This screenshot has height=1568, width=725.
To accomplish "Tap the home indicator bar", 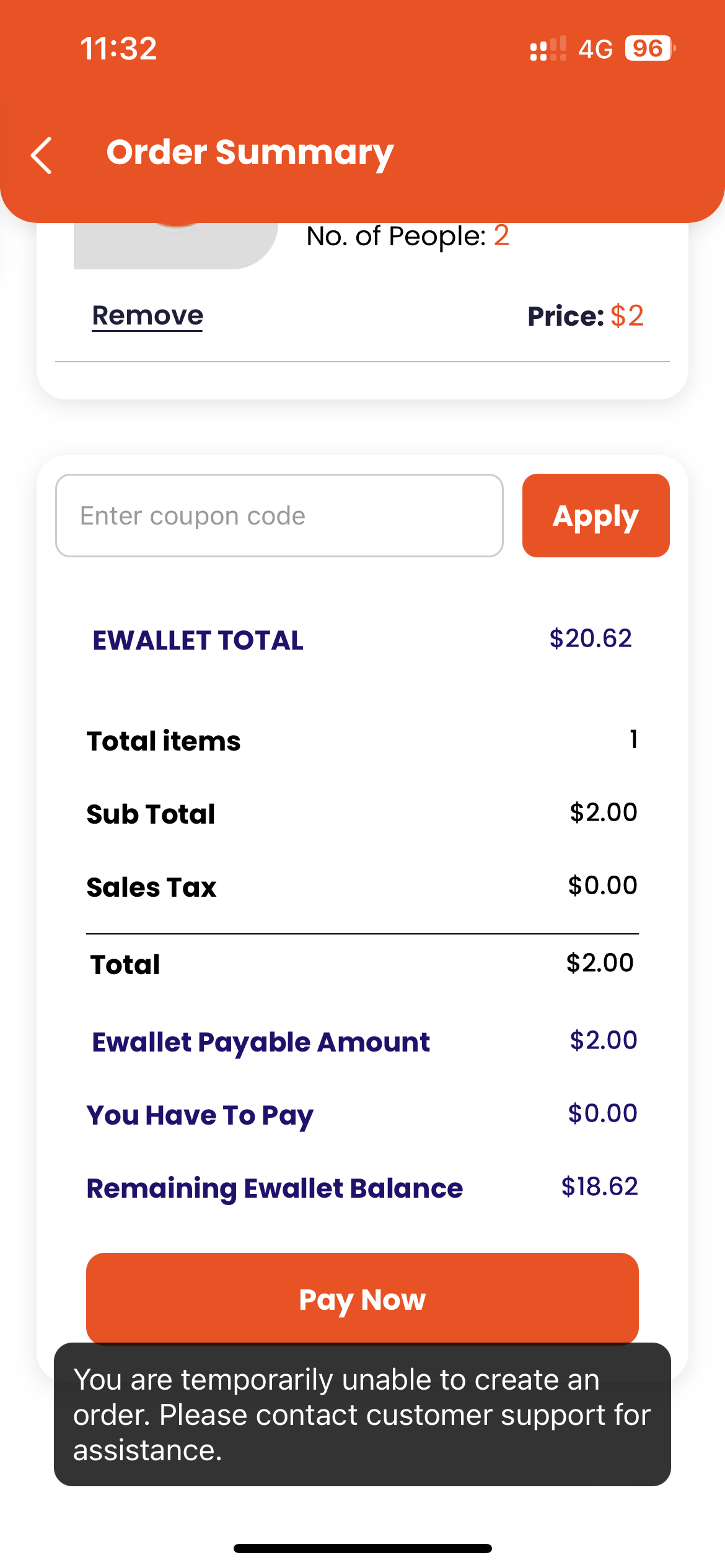I will 362,1548.
